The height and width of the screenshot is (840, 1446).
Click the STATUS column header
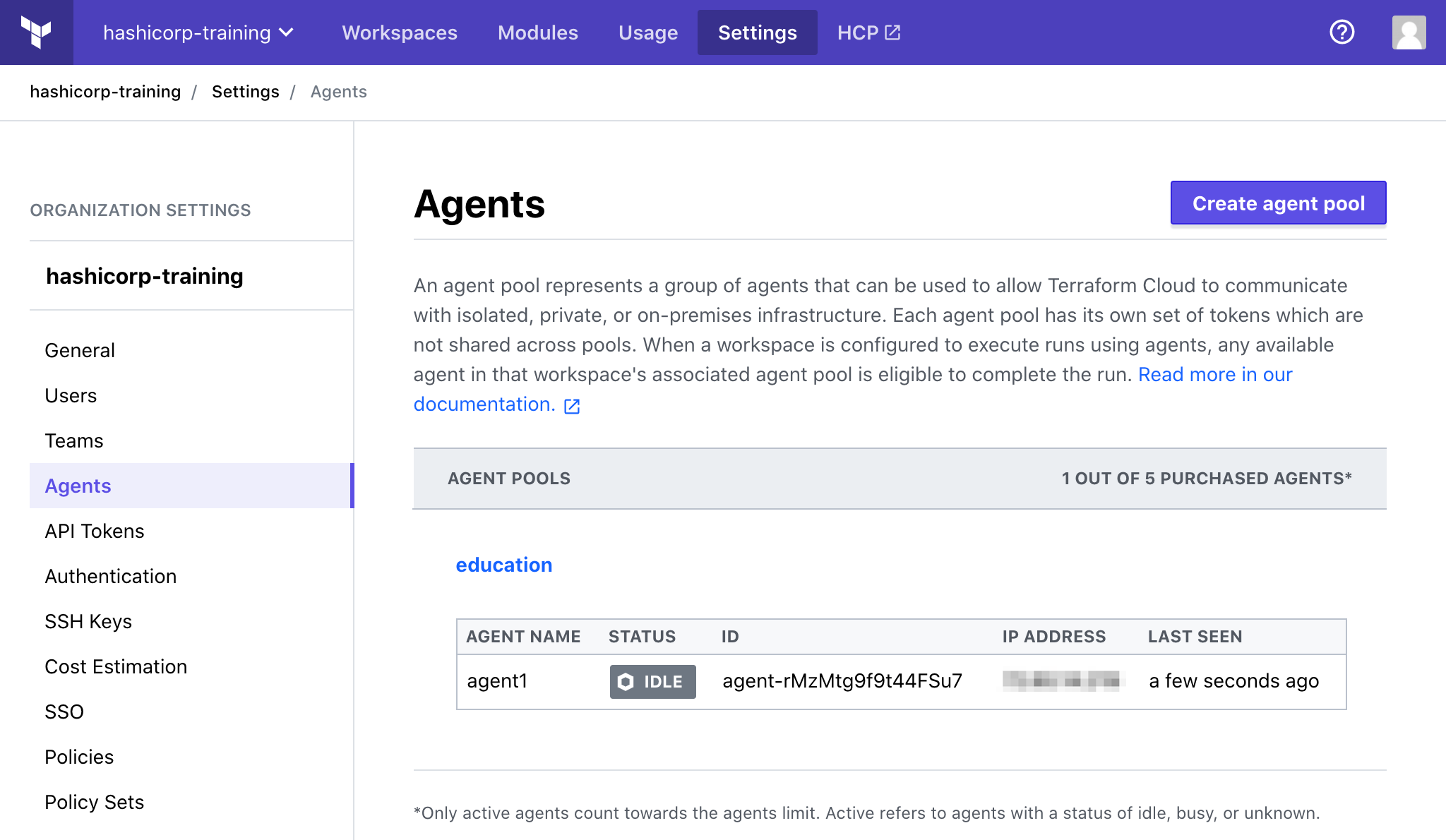(x=642, y=637)
